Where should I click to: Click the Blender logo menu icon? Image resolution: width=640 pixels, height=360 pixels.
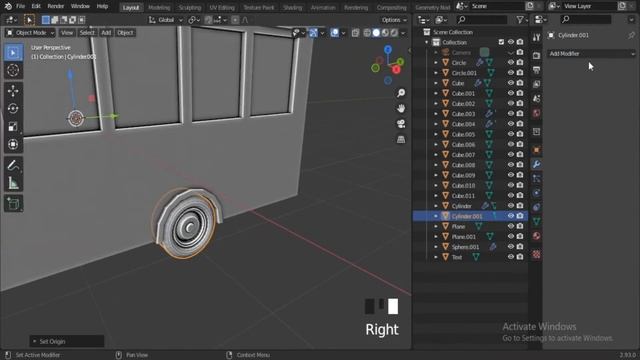(x=8, y=7)
